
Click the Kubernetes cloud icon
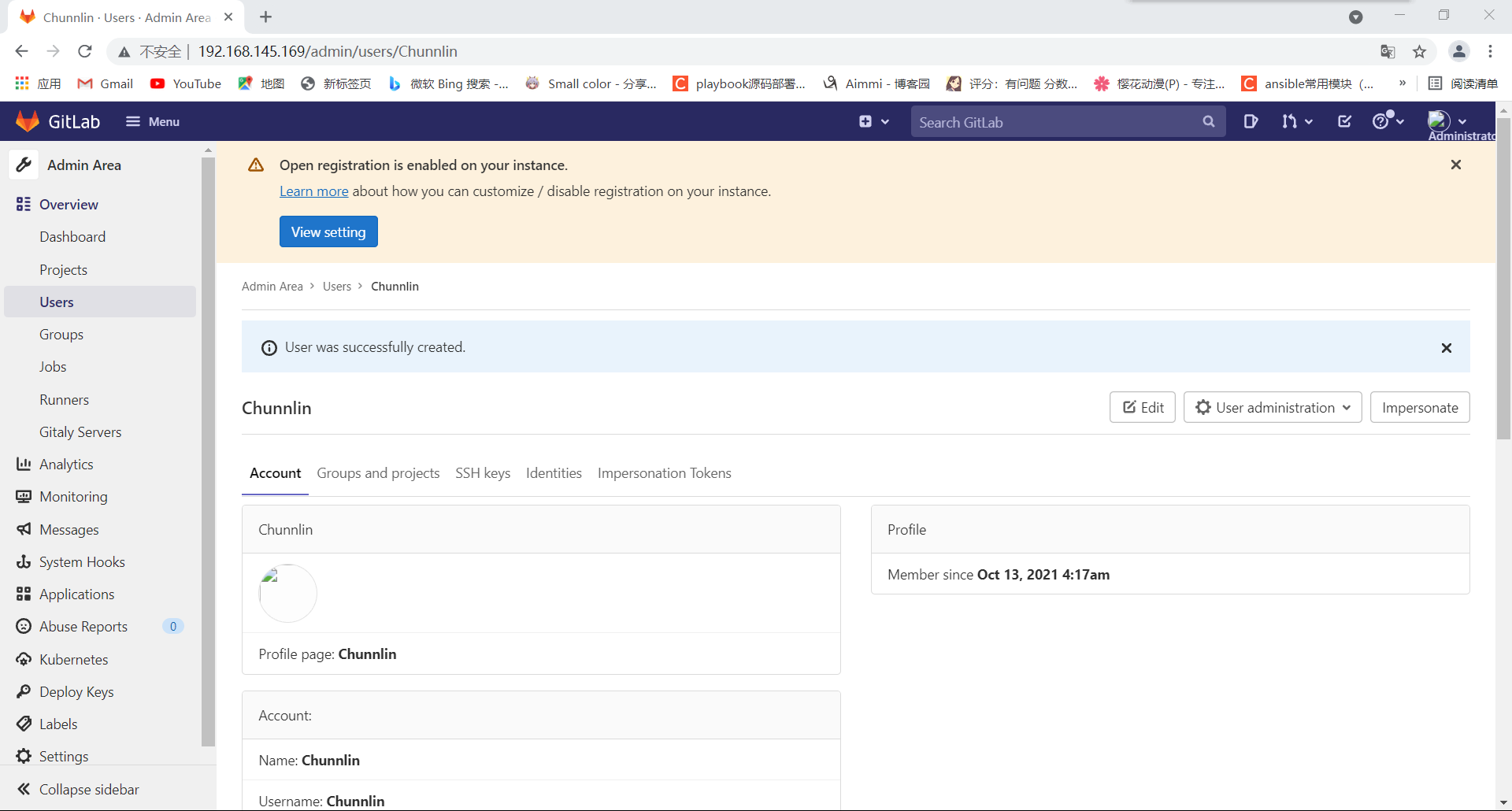click(x=24, y=659)
